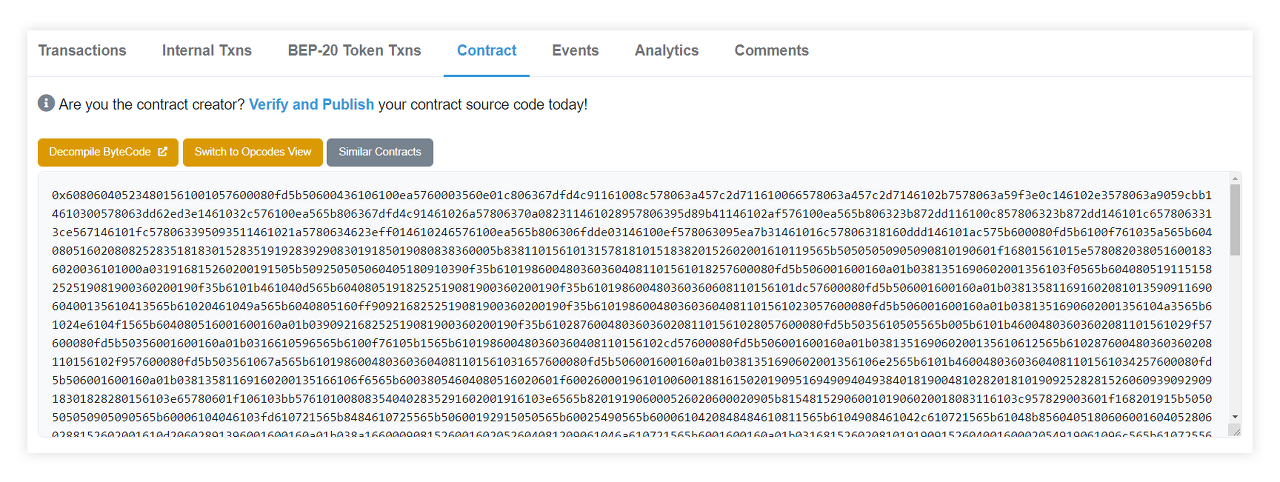
Task: Open BEP-20 Token Txns tab
Action: tap(354, 51)
